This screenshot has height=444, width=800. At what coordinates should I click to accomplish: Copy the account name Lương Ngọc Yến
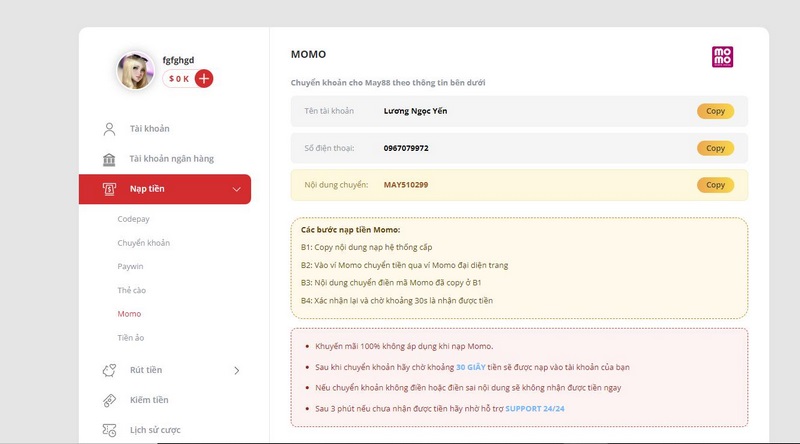click(x=715, y=111)
